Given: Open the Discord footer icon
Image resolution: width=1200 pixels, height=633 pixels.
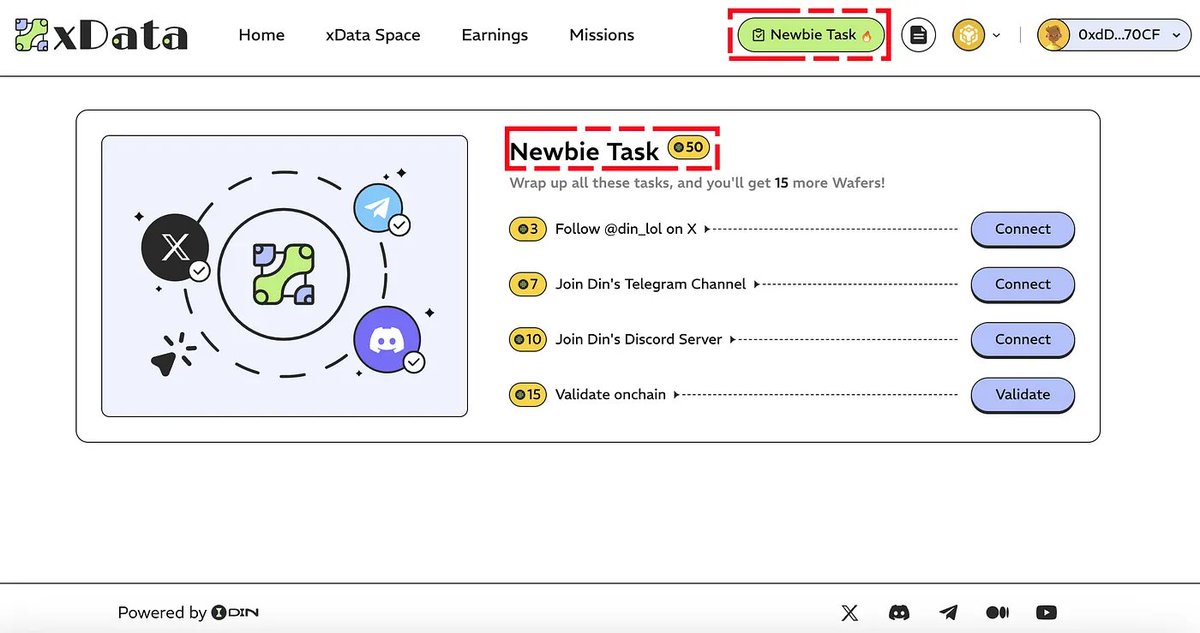Looking at the screenshot, I should (x=899, y=612).
